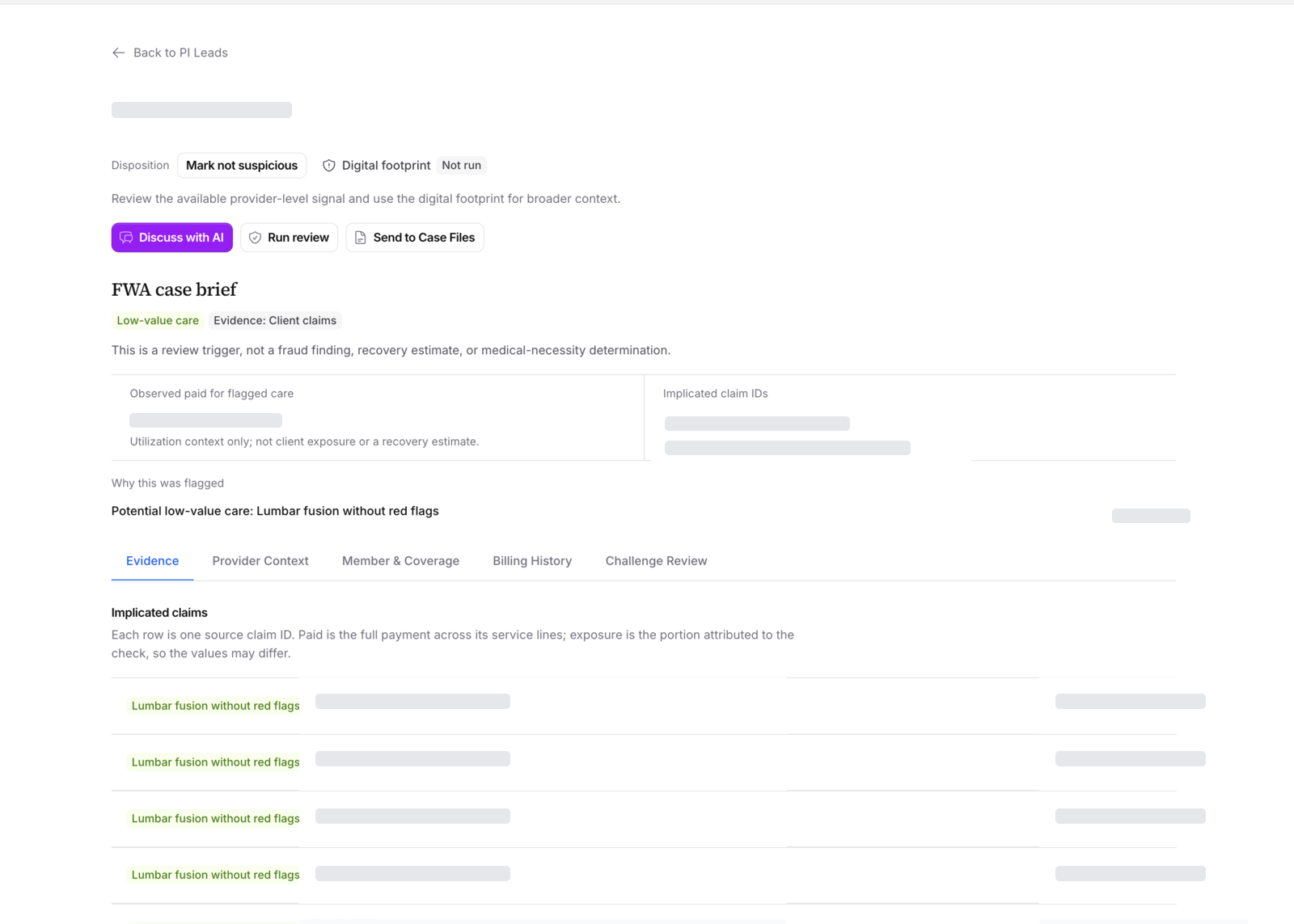Open the Challenge Review tab
This screenshot has height=924, width=1294.
(x=656, y=561)
